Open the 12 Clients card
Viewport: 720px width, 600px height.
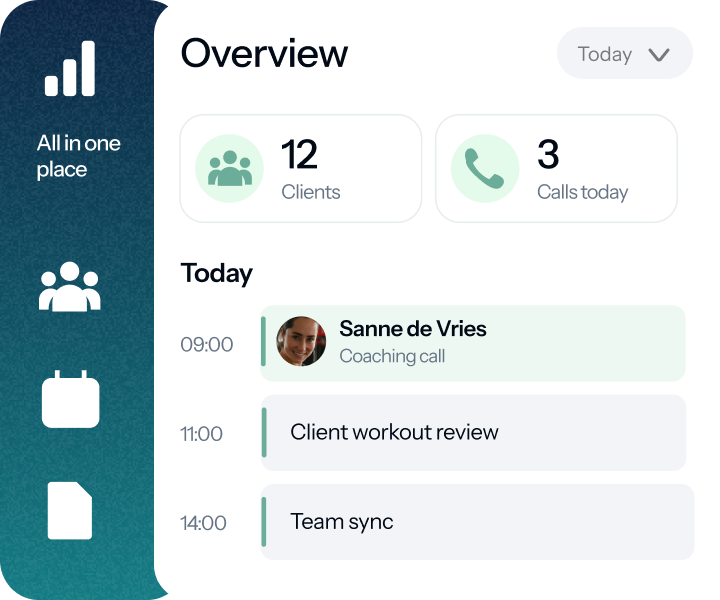pos(301,168)
